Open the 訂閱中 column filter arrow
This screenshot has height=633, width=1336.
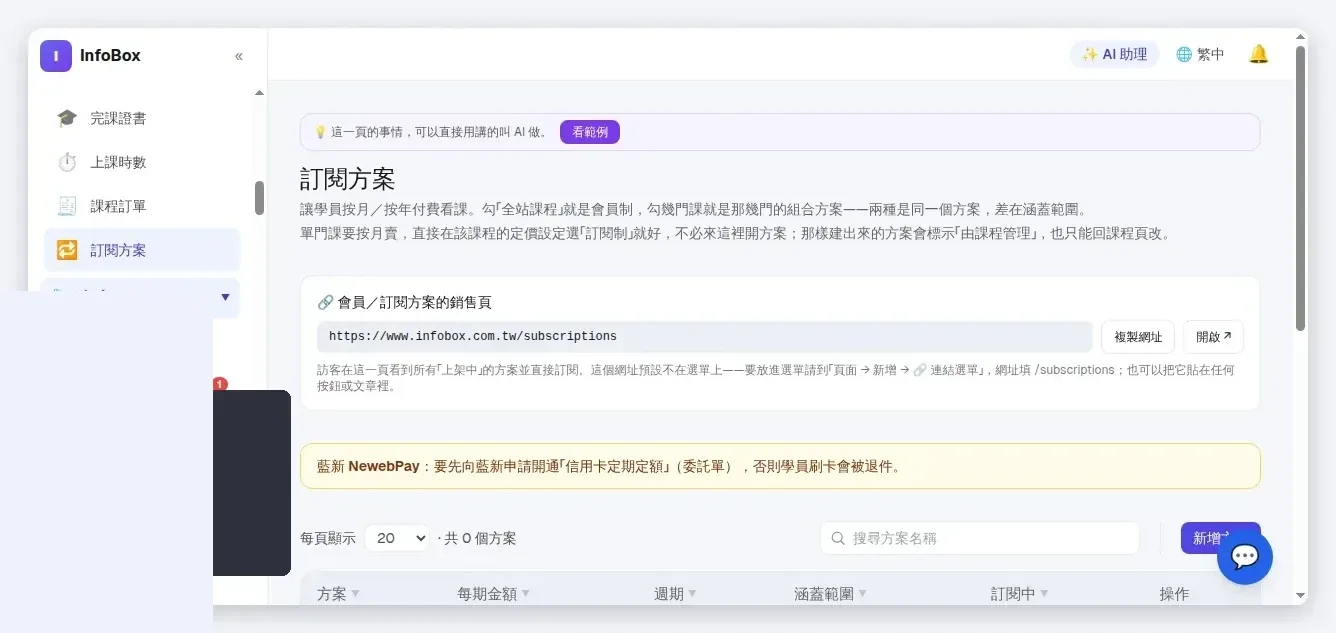click(x=1044, y=594)
